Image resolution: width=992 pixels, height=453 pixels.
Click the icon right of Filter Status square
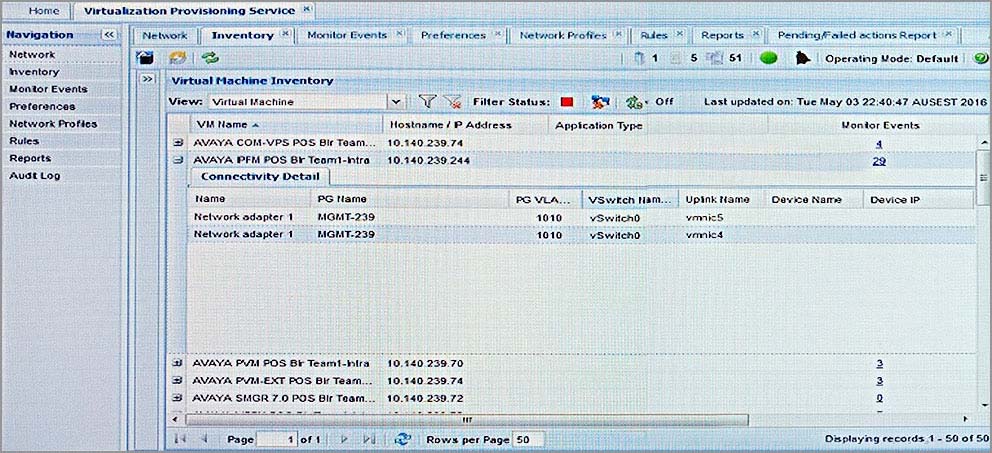599,101
